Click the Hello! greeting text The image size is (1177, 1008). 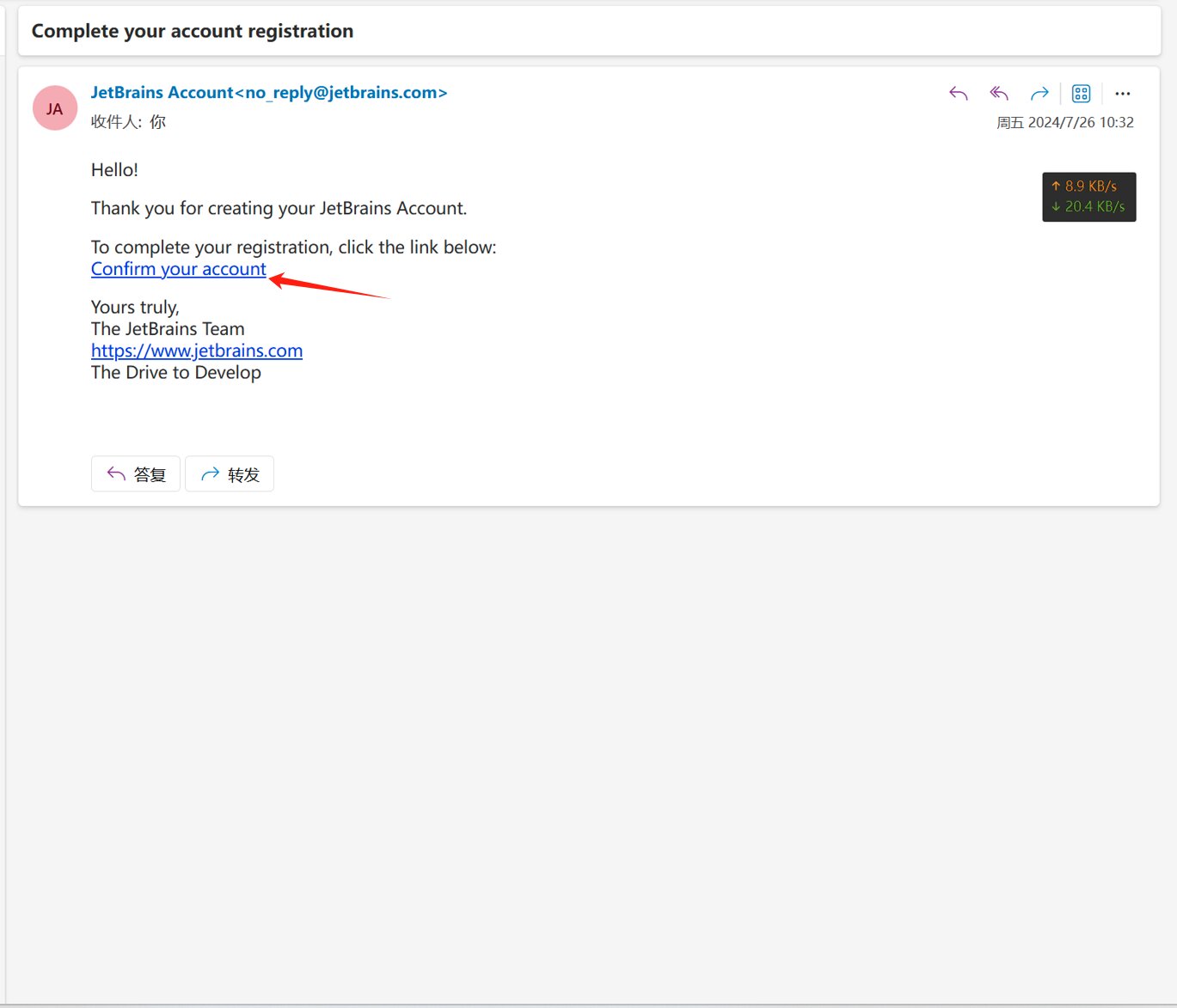(114, 170)
